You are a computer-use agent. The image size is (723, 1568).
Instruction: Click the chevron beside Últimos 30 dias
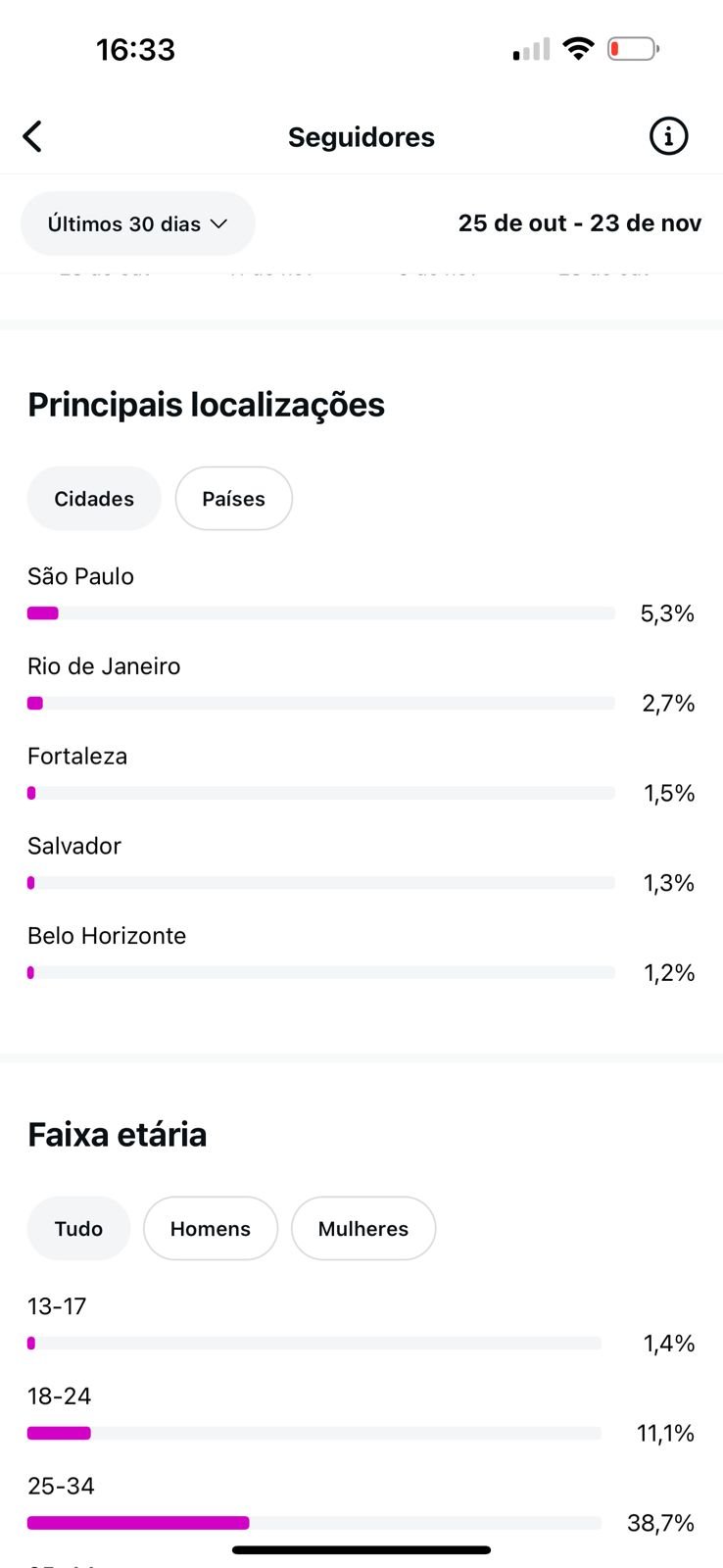pos(218,223)
